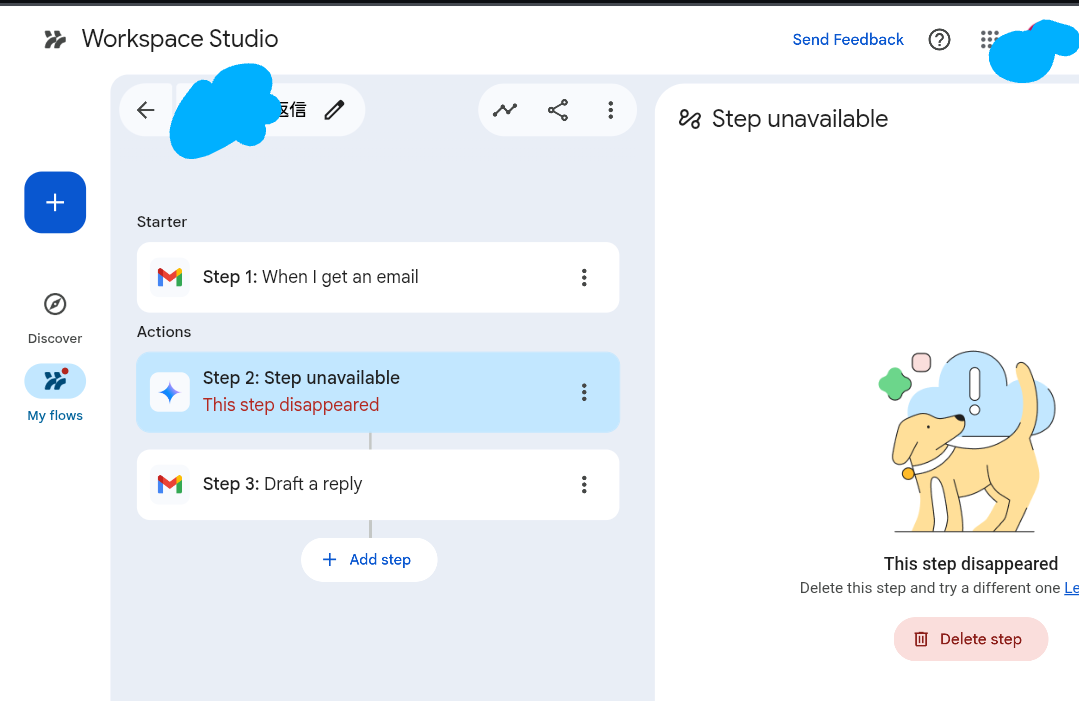Open Step 3's three-dot options menu
The height and width of the screenshot is (701, 1079).
coord(585,485)
